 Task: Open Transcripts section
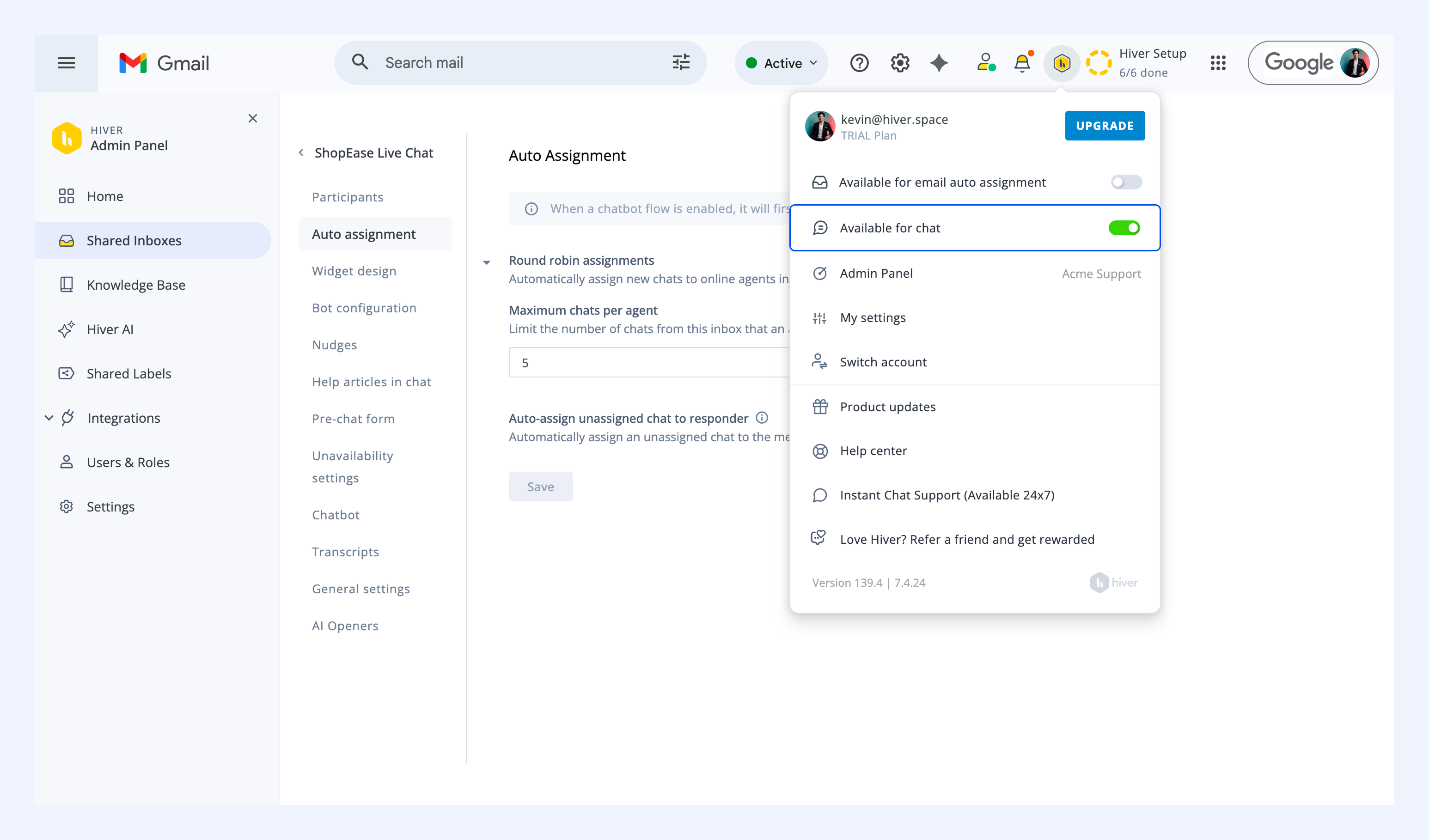coord(345,552)
